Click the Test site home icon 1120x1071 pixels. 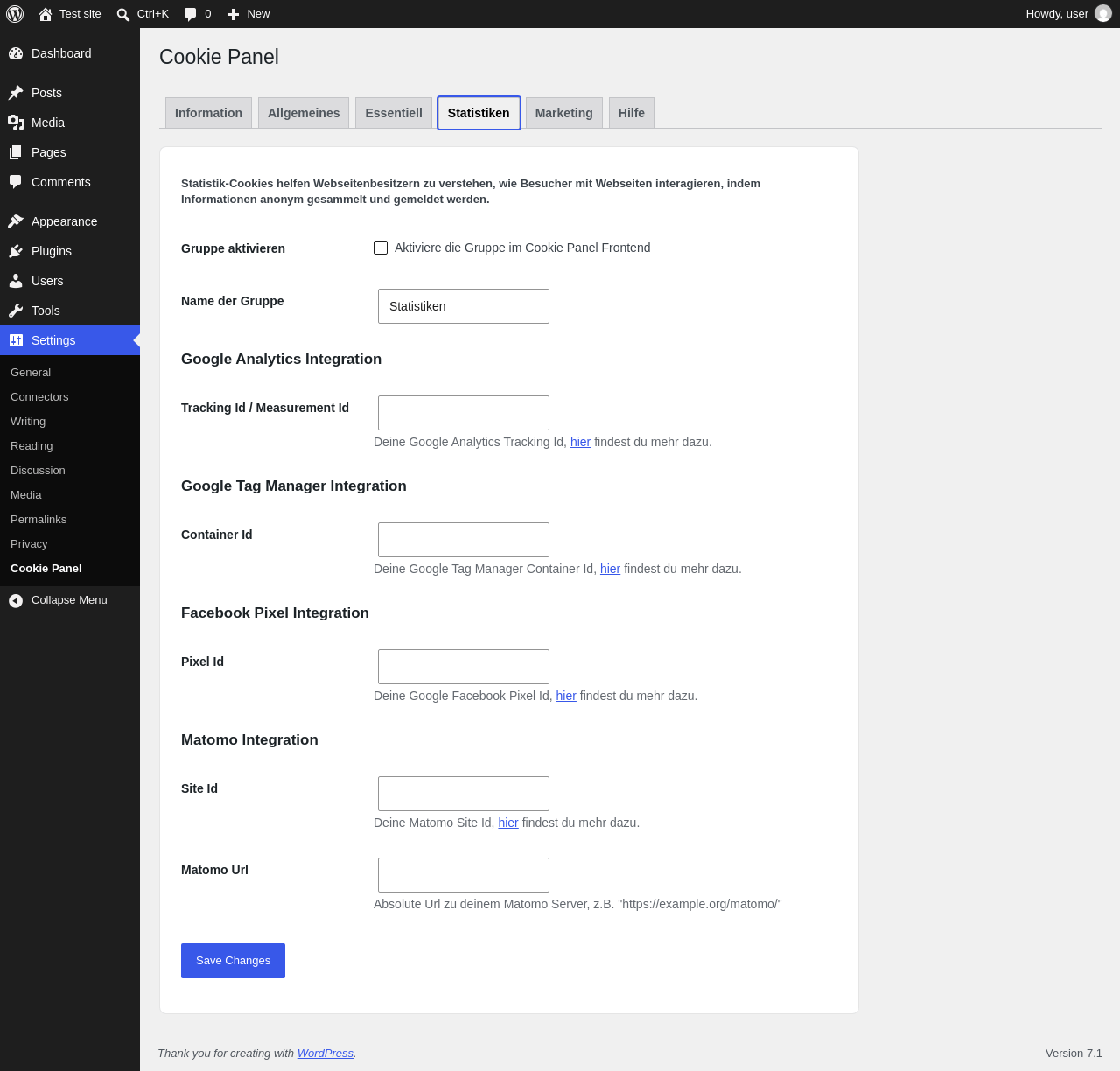[x=45, y=14]
